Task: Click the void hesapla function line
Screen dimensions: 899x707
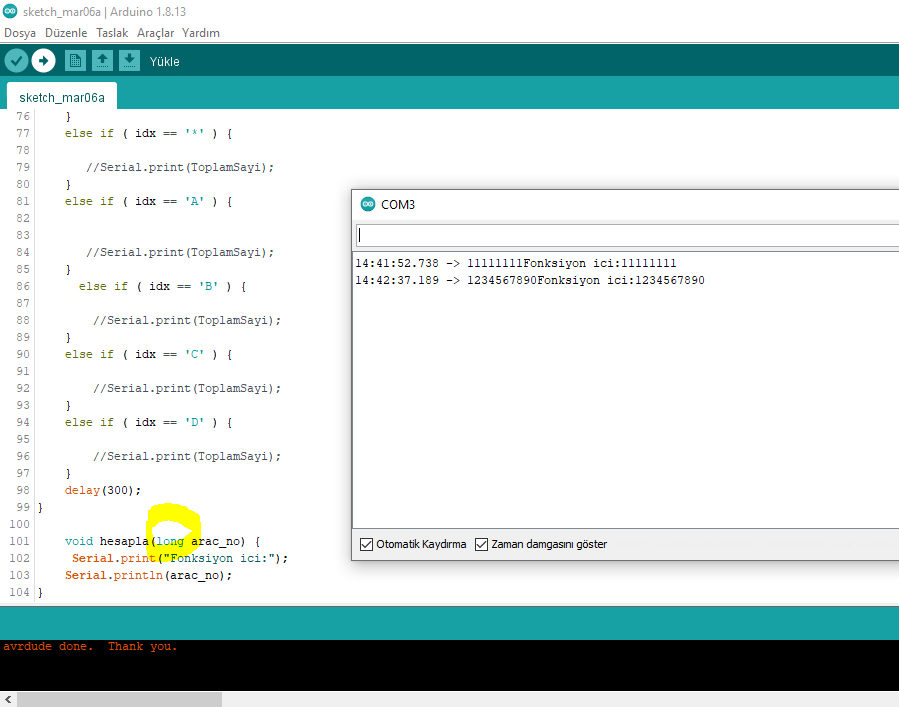Action: coord(162,541)
